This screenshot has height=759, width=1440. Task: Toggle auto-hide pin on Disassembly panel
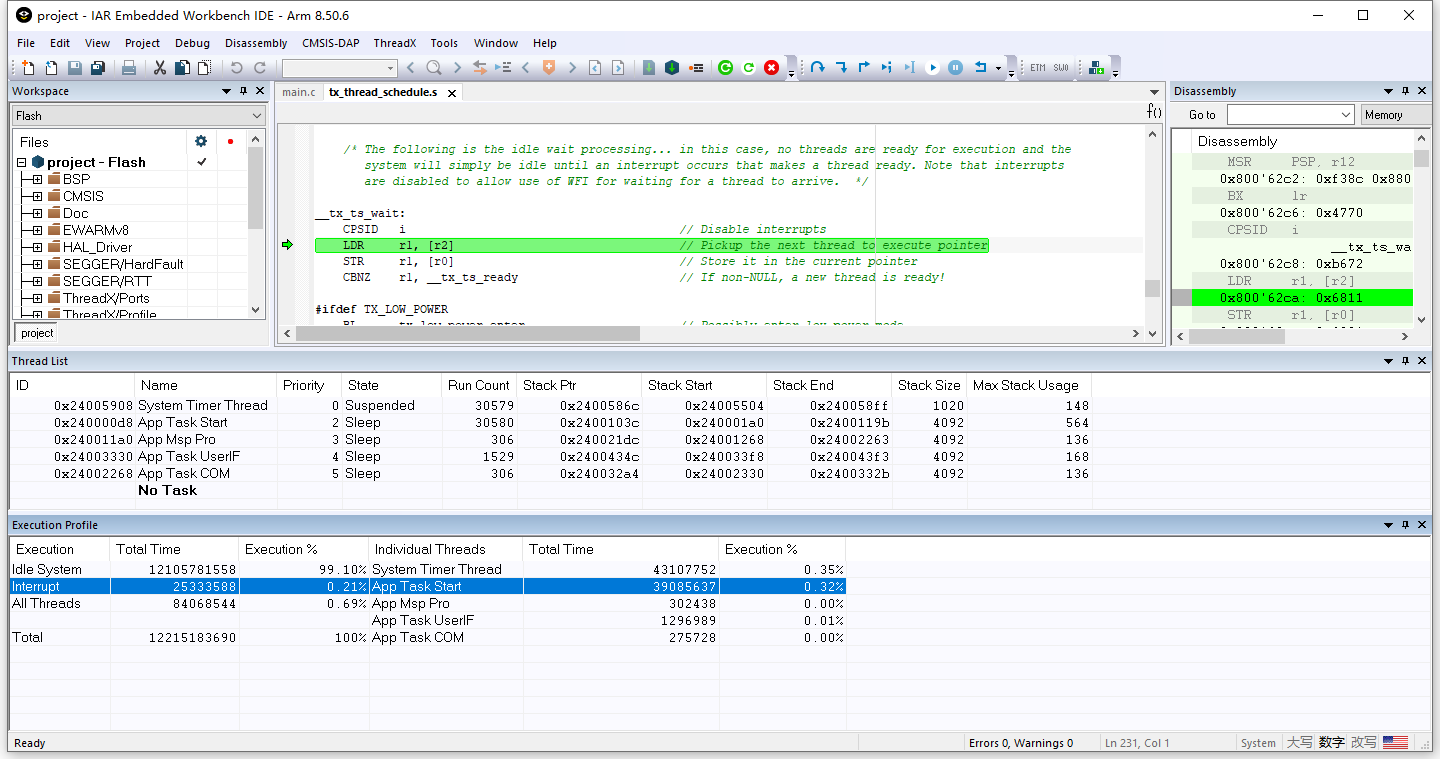tap(1405, 91)
